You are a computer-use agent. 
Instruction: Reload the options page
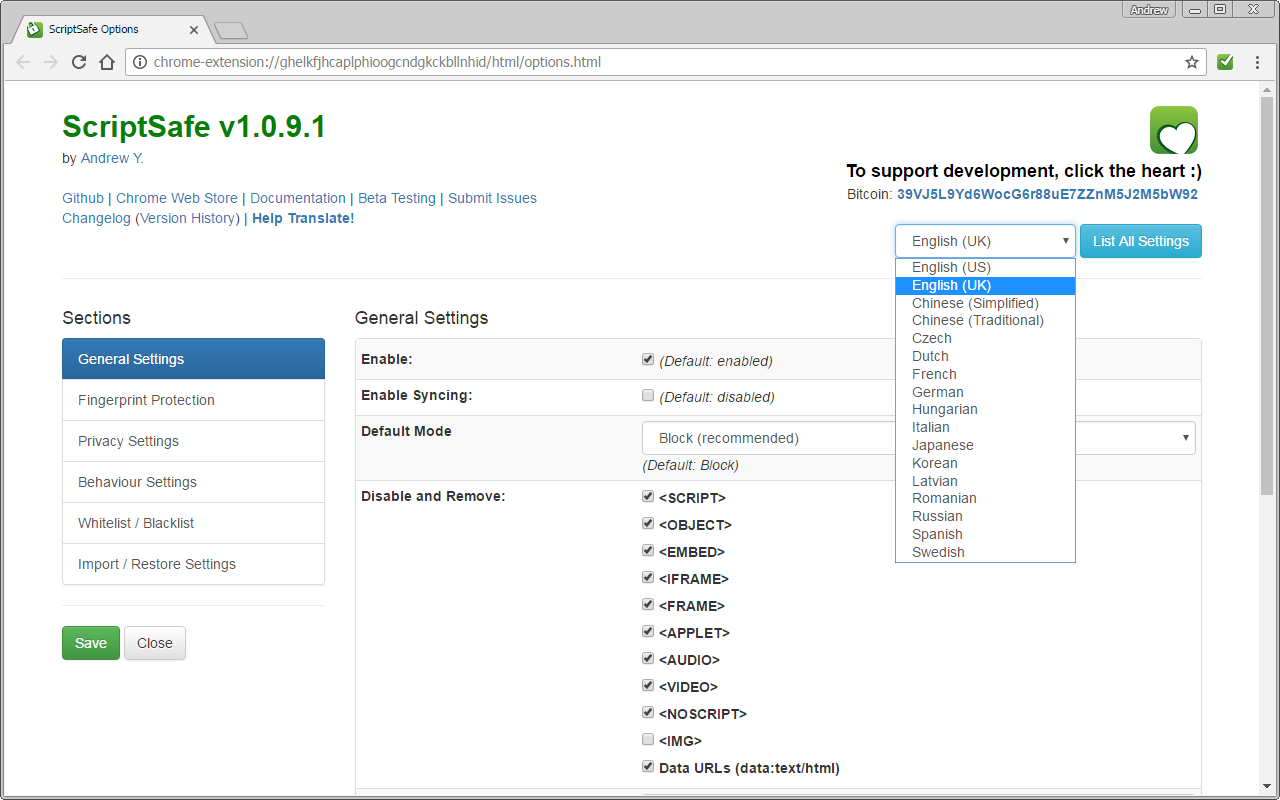point(79,62)
